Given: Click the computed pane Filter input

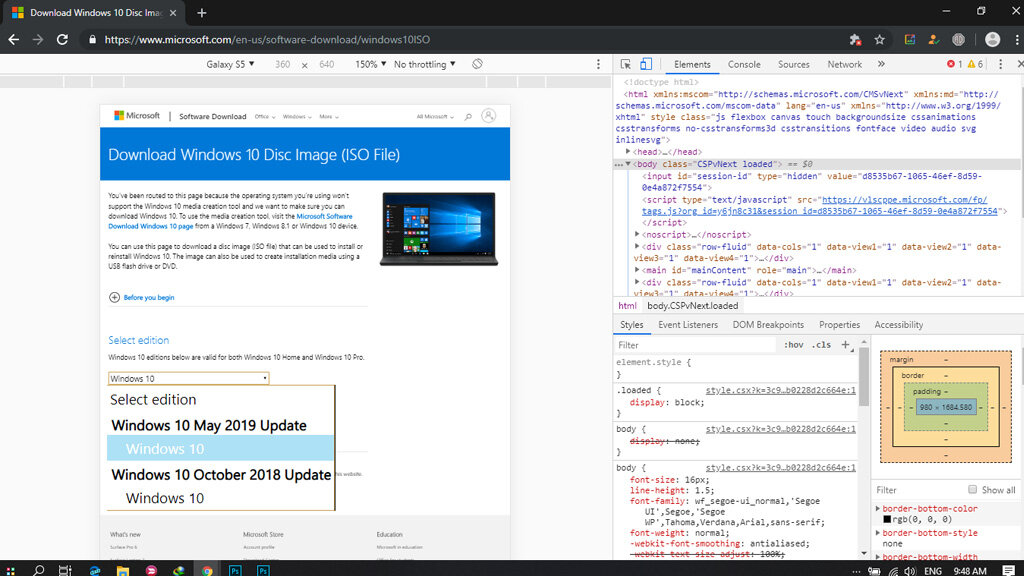Looking at the screenshot, I should (918, 490).
